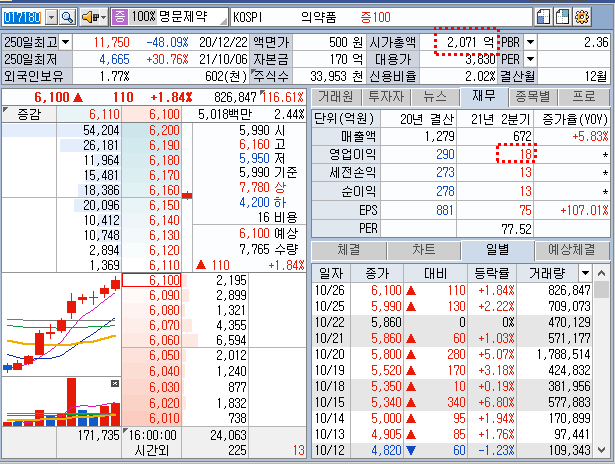Click the highlighted bid price 6,100
The height and width of the screenshot is (464, 615).
[x=152, y=280]
